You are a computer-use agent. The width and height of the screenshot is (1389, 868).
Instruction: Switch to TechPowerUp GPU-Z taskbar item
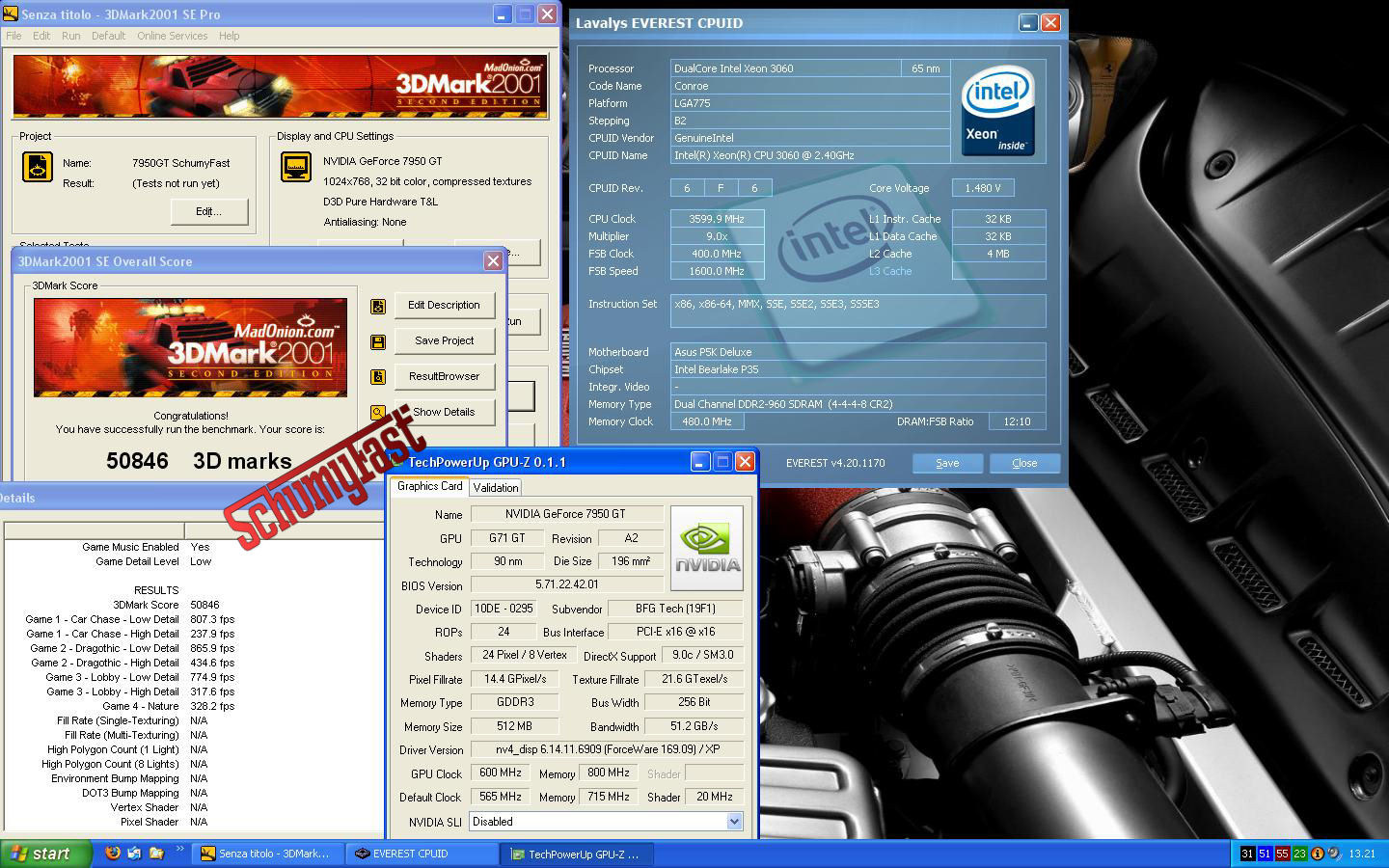pyautogui.click(x=577, y=854)
